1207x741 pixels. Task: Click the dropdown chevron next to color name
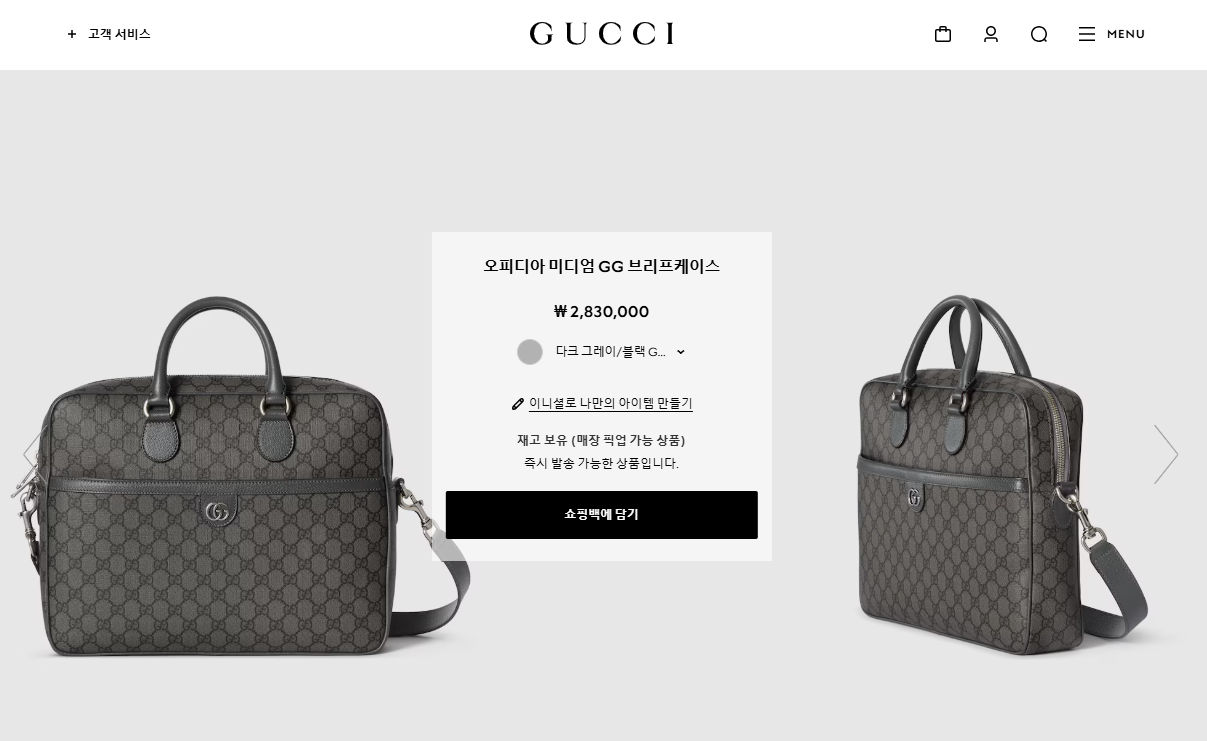pyautogui.click(x=681, y=352)
